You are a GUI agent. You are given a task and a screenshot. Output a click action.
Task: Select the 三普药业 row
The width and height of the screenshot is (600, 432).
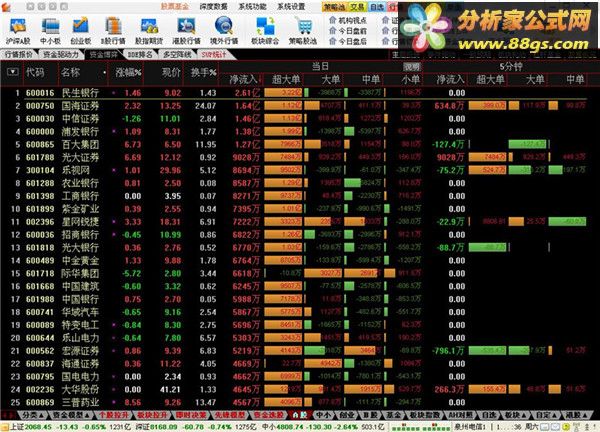(300, 402)
